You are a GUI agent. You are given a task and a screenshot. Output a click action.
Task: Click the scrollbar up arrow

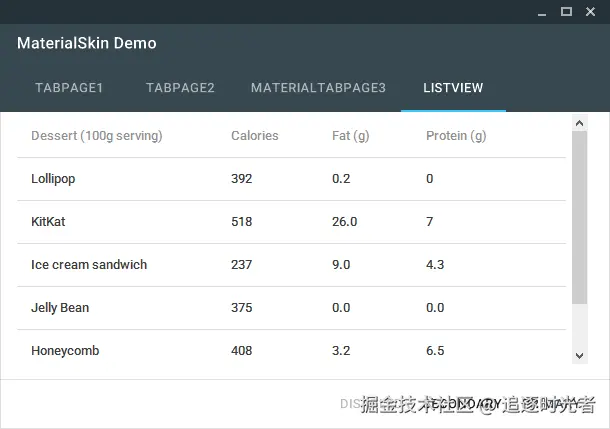(x=580, y=123)
